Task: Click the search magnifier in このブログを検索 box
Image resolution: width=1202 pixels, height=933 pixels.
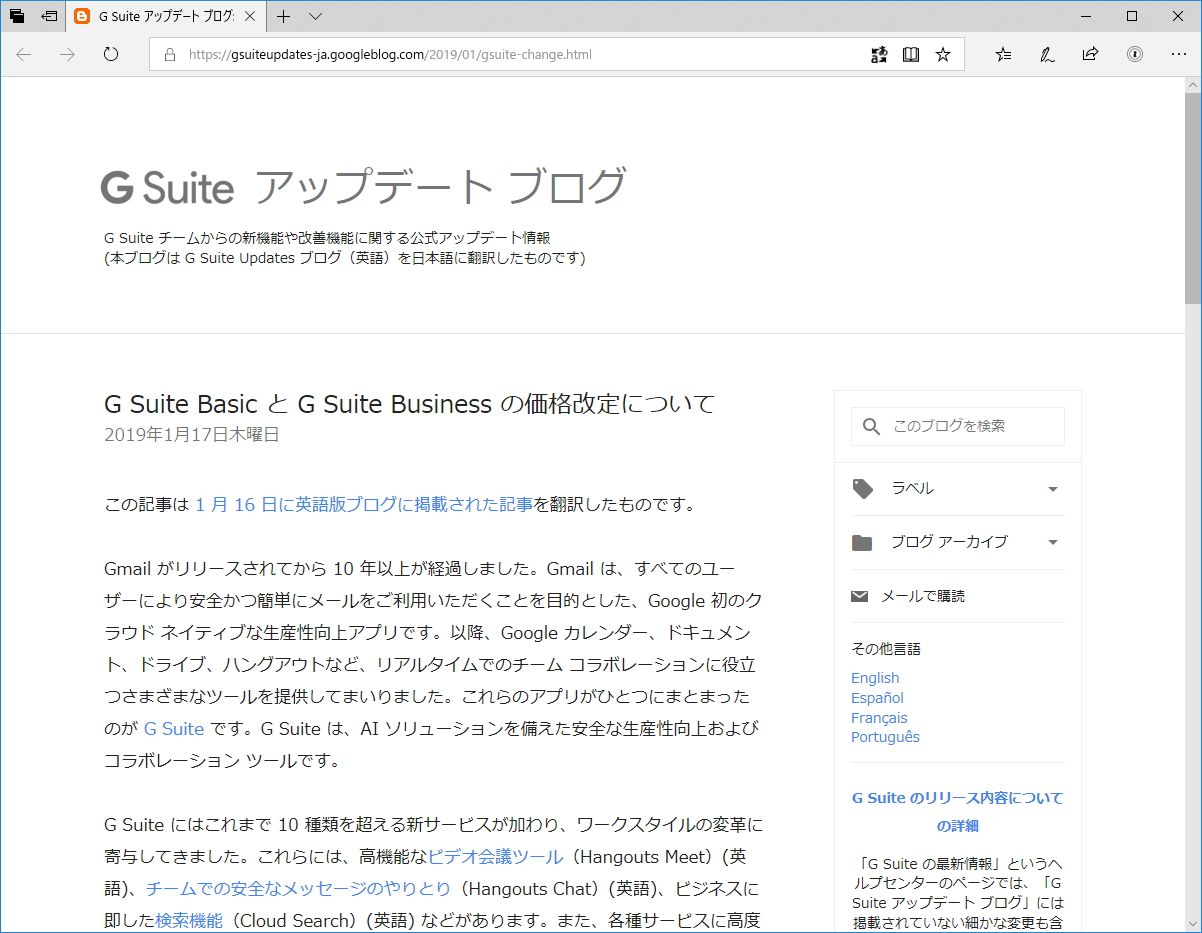Action: pos(871,426)
